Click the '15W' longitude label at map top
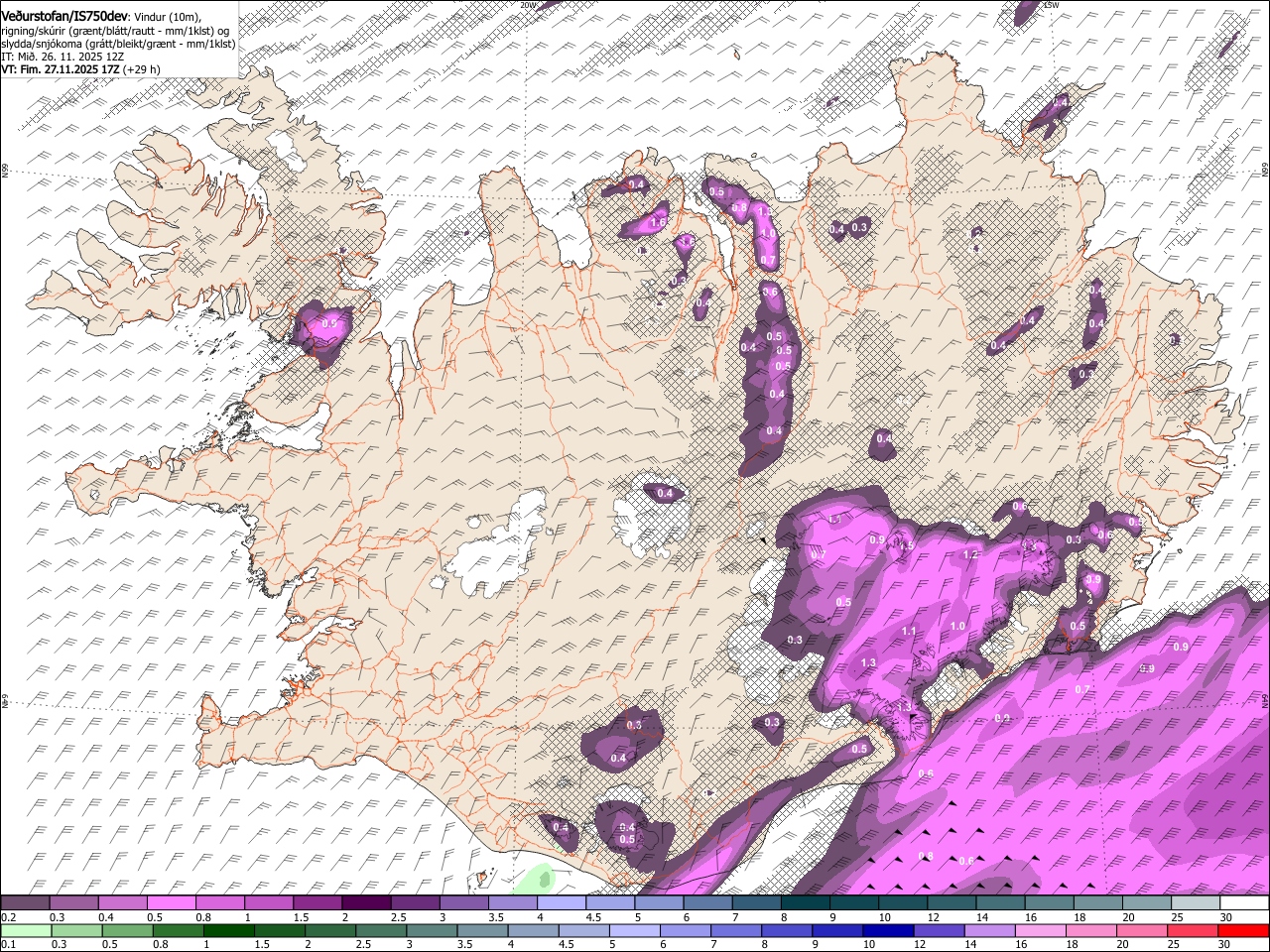Screen dimensions: 1270x952 pos(1052,5)
